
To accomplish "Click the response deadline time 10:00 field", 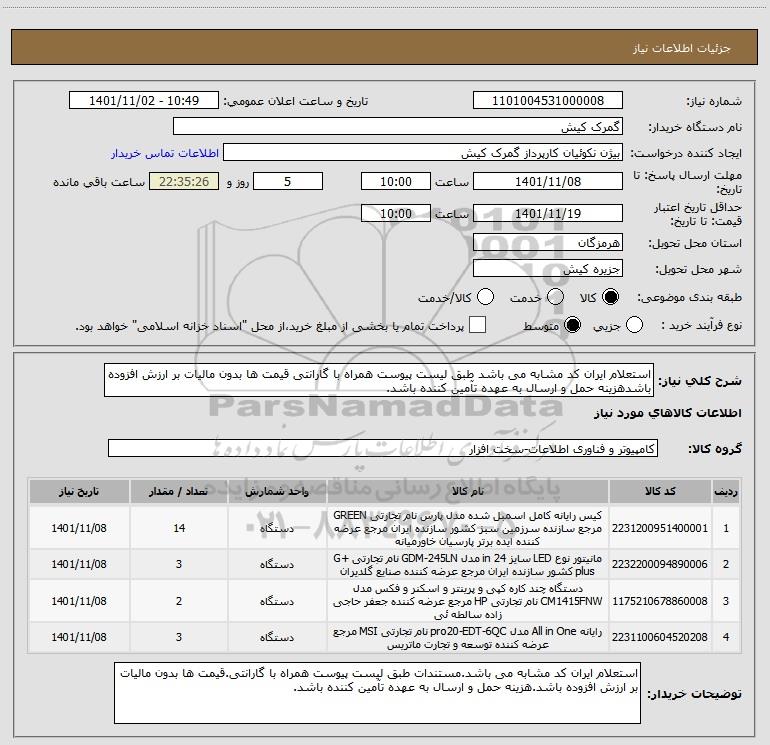I will [x=396, y=181].
